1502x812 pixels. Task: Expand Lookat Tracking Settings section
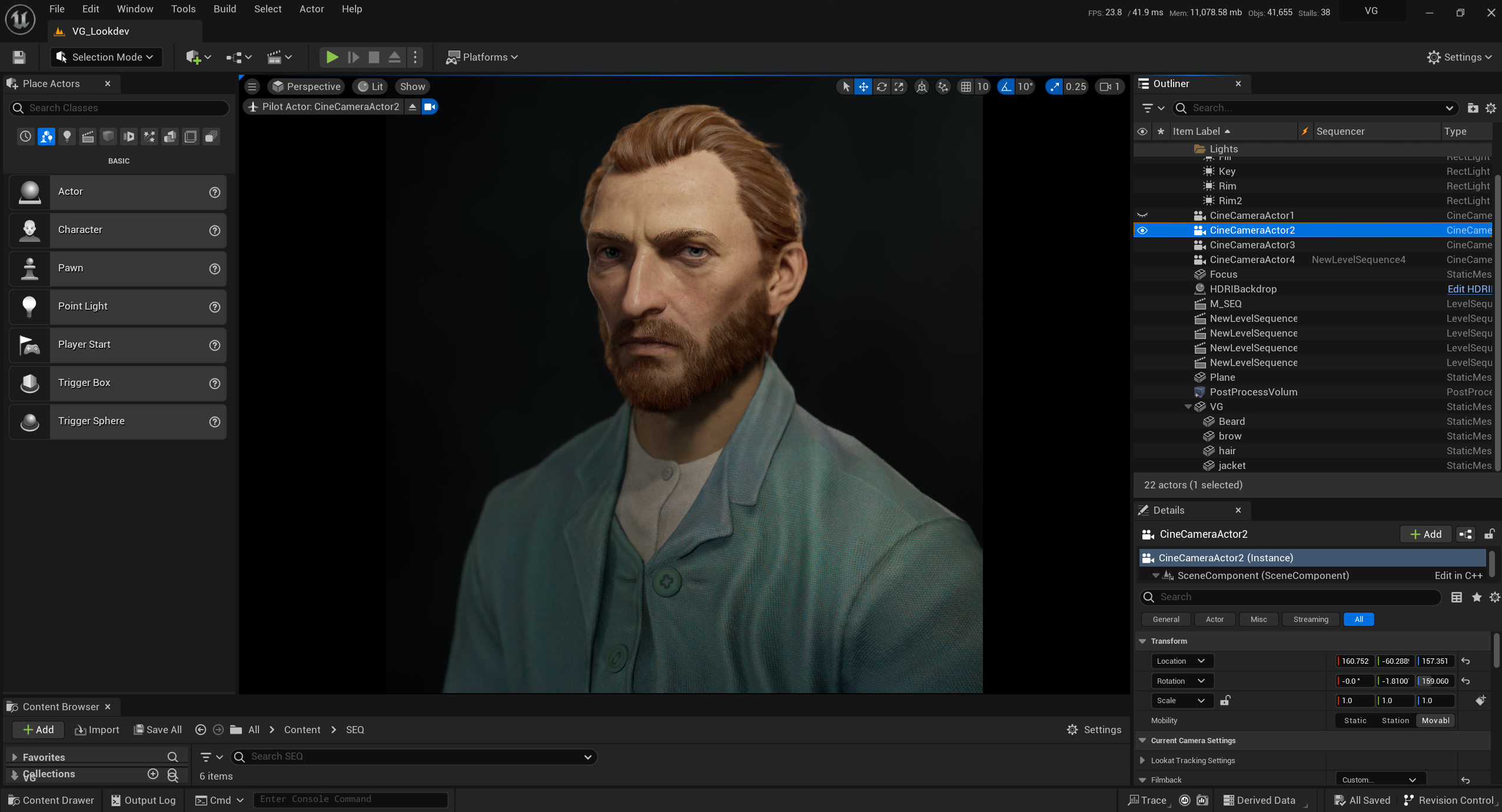coord(1142,760)
